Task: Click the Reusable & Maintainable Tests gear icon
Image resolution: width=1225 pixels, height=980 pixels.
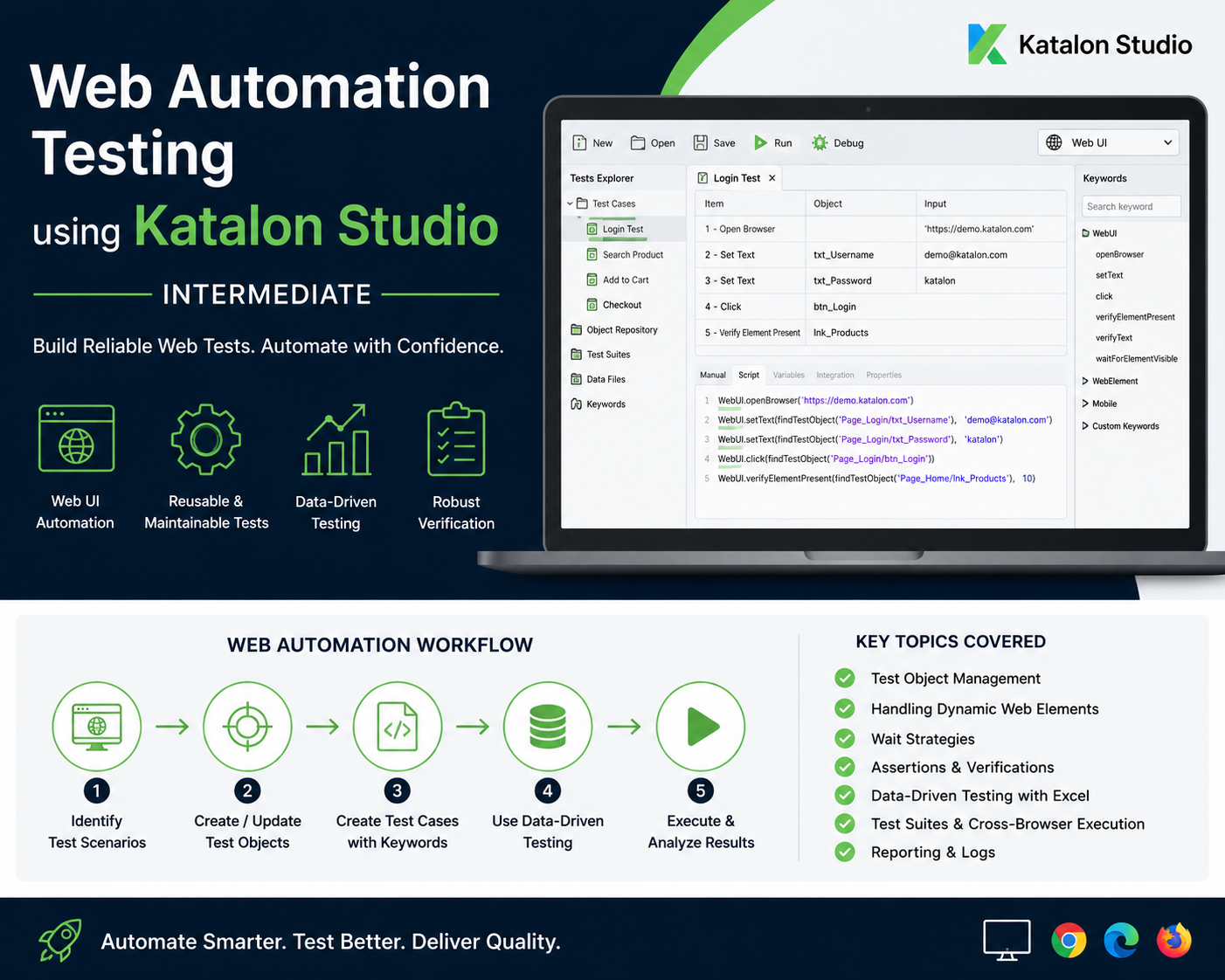Action: tap(205, 439)
